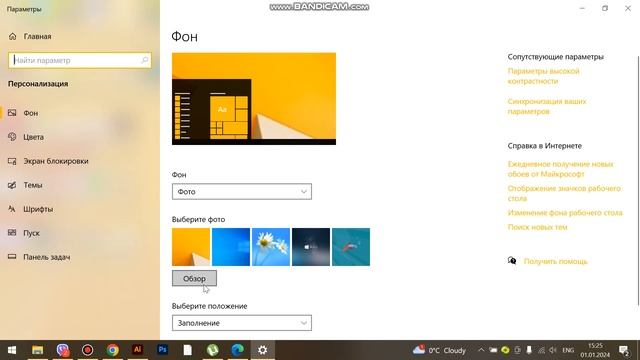Open Viber from the taskbar
640x360 pixels.
(62, 350)
